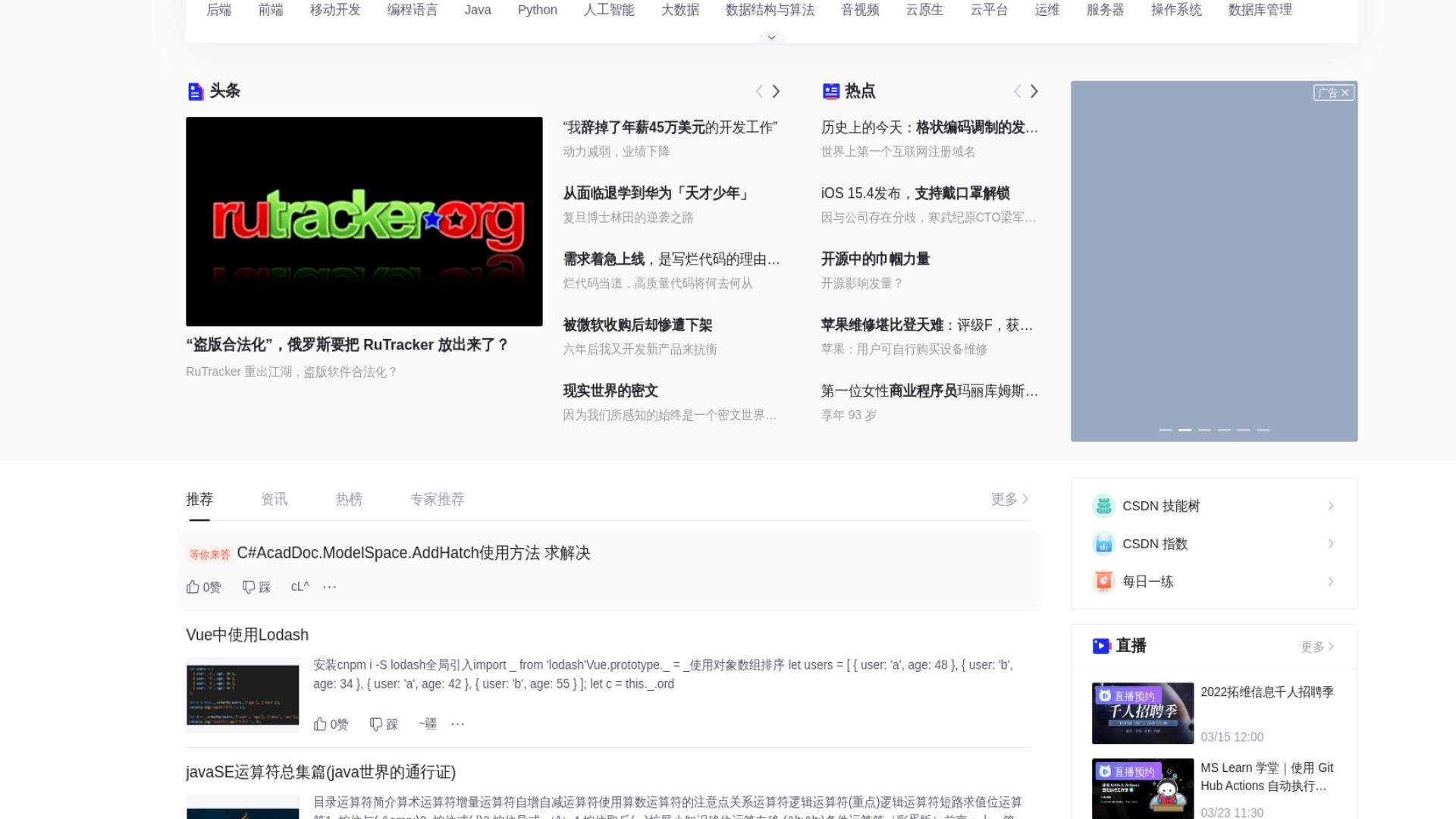Open 历史上的今天 格状编码调制 hot topic
This screenshot has height=819, width=1456.
coord(930,127)
